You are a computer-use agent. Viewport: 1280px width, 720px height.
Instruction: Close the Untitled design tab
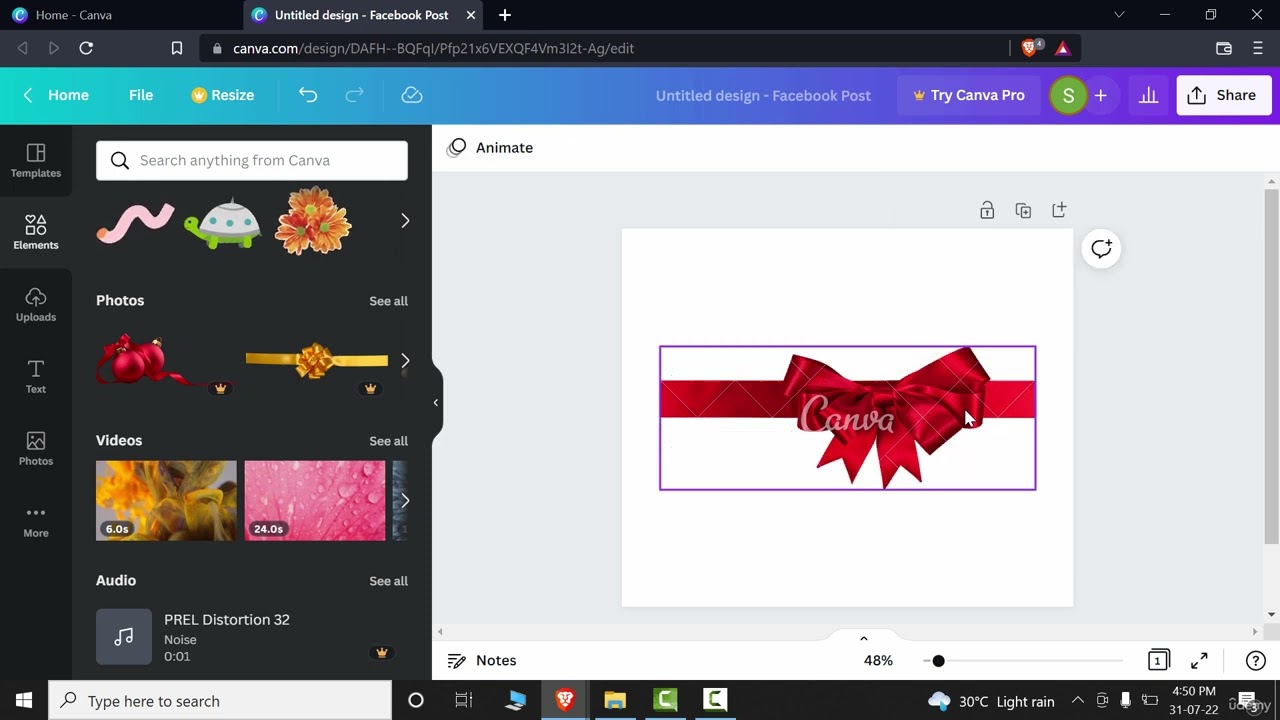pyautogui.click(x=471, y=15)
